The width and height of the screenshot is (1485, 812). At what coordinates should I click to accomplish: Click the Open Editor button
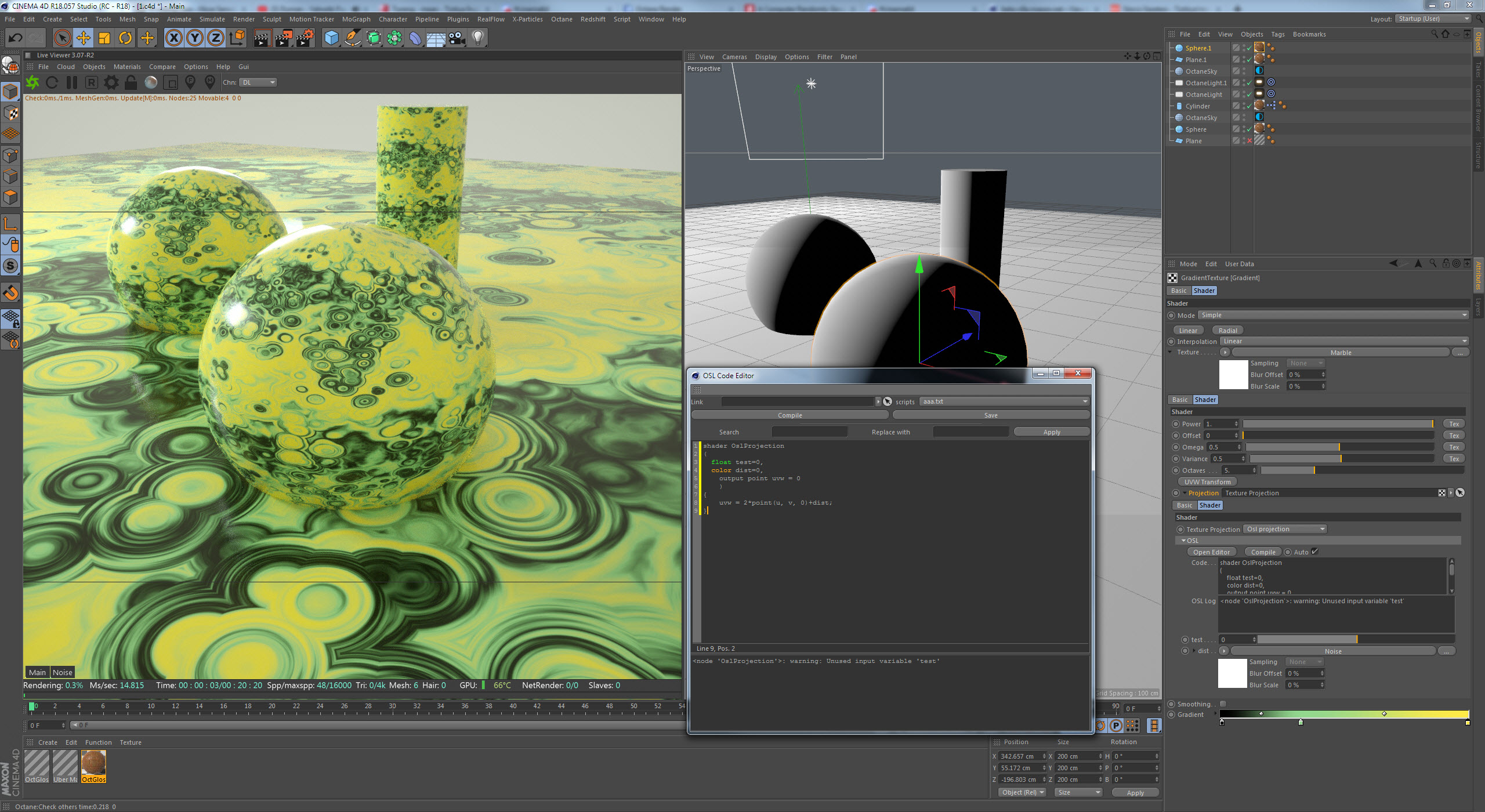pyautogui.click(x=1211, y=552)
